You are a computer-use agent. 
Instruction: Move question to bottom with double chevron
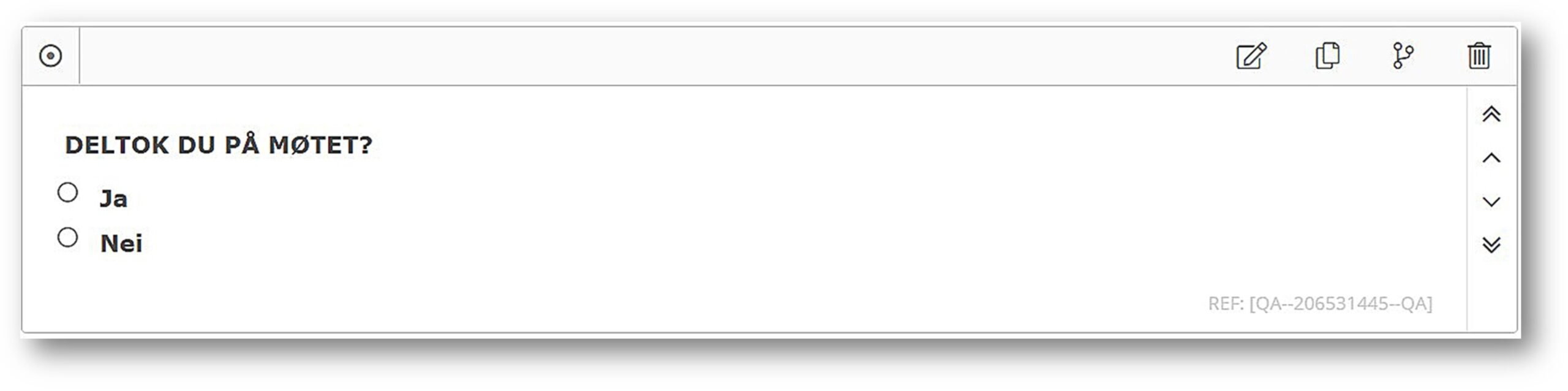[x=1491, y=245]
